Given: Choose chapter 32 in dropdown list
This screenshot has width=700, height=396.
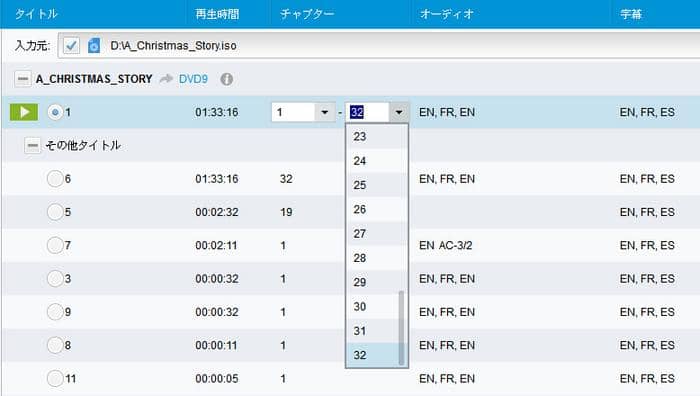Looking at the screenshot, I should (372, 355).
